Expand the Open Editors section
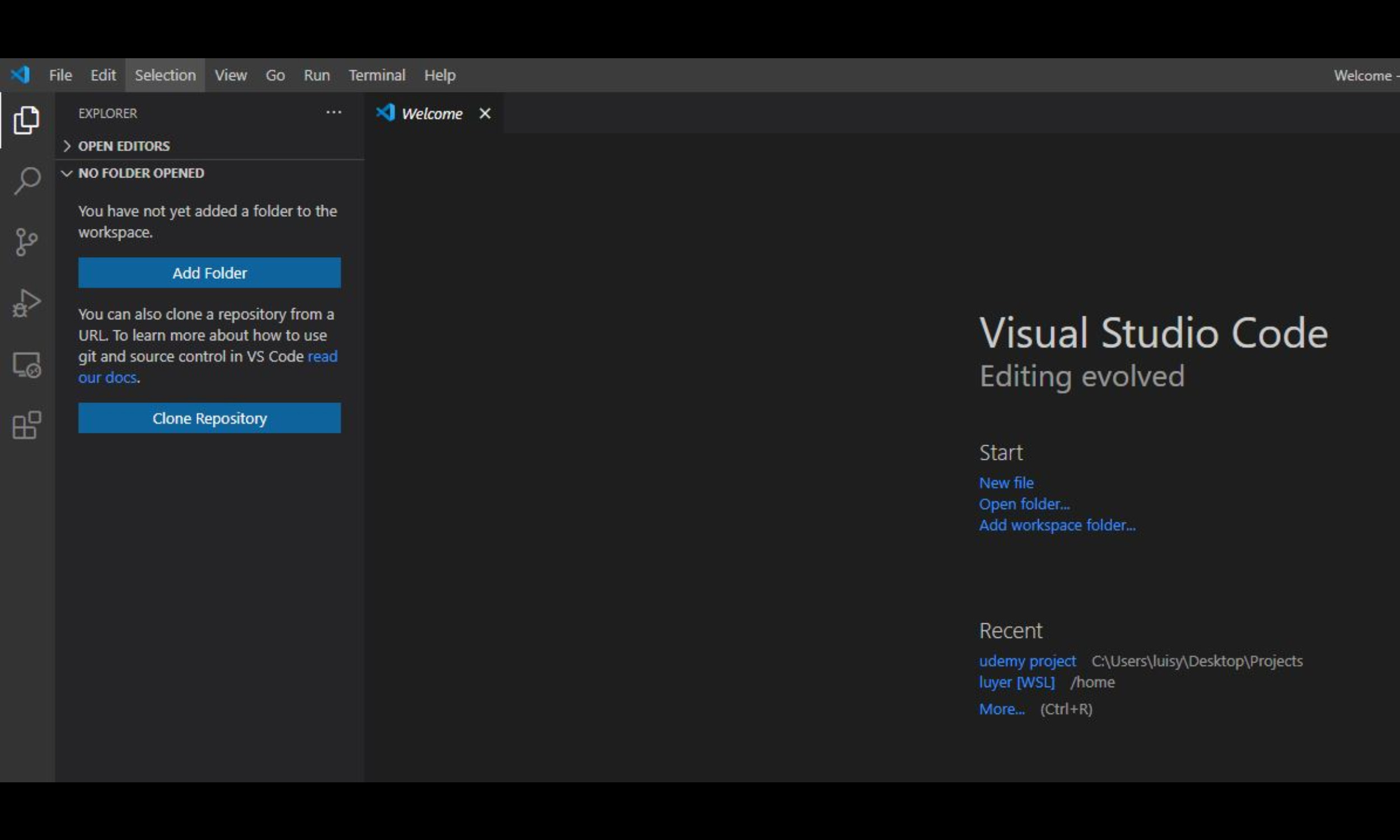Viewport: 1400px width, 840px height. coord(123,146)
